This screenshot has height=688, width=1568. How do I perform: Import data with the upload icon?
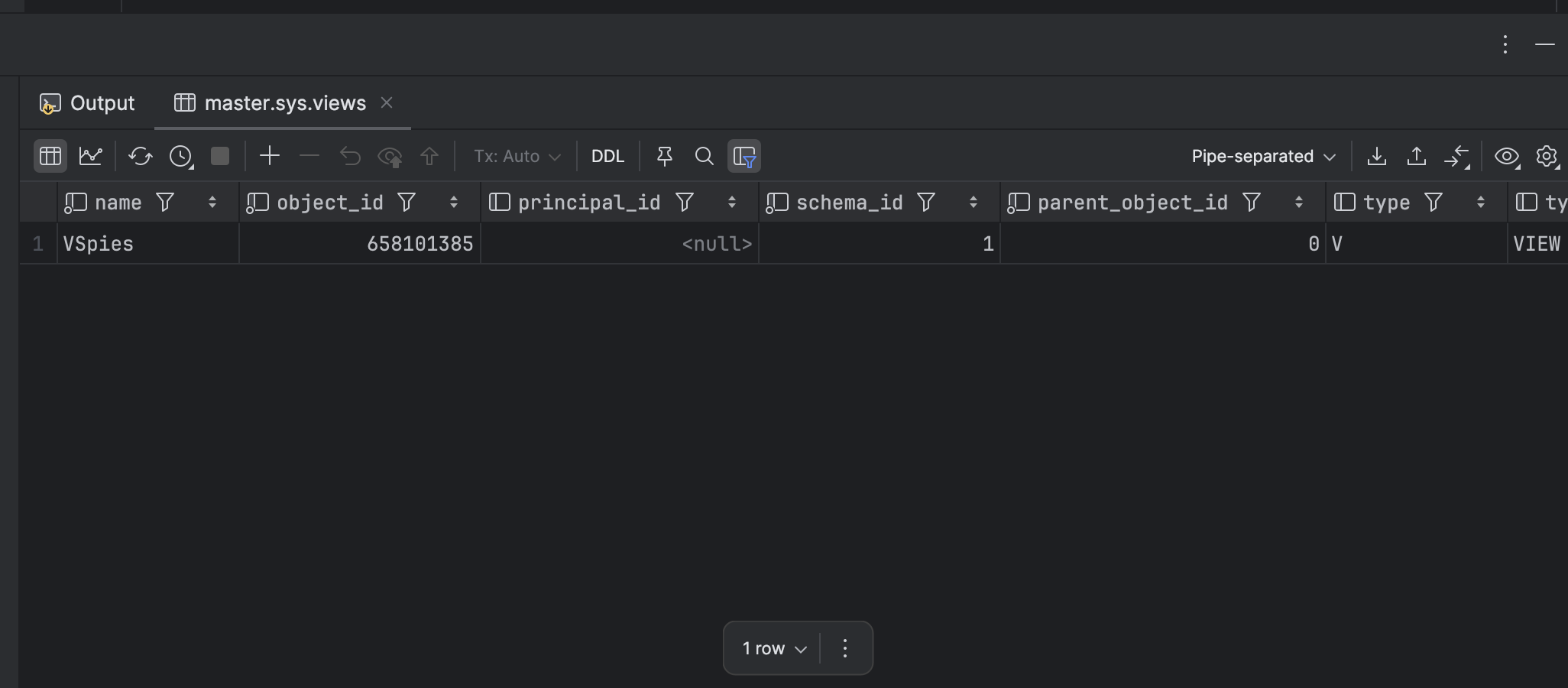pos(1416,156)
